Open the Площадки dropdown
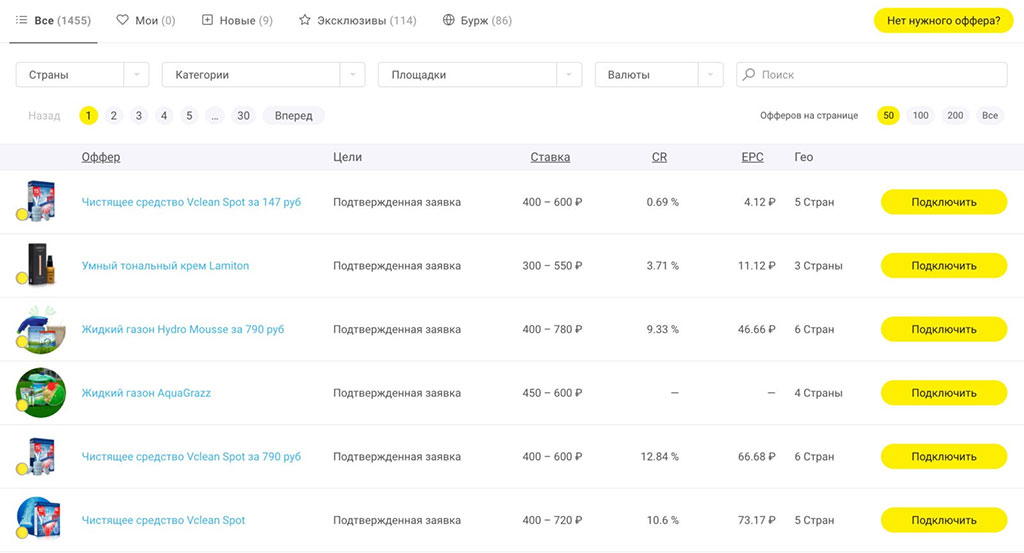 click(479, 75)
